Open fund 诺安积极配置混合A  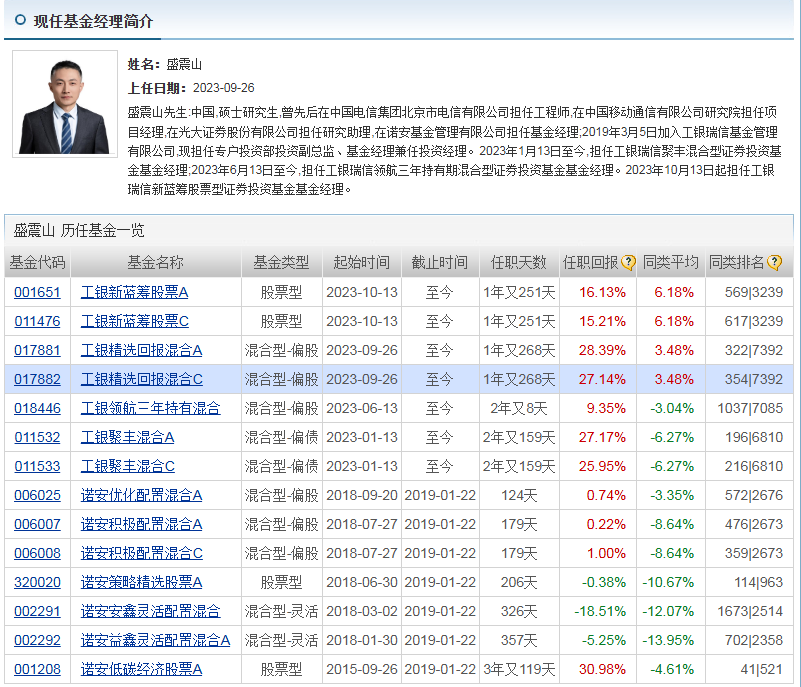pyautogui.click(x=142, y=525)
